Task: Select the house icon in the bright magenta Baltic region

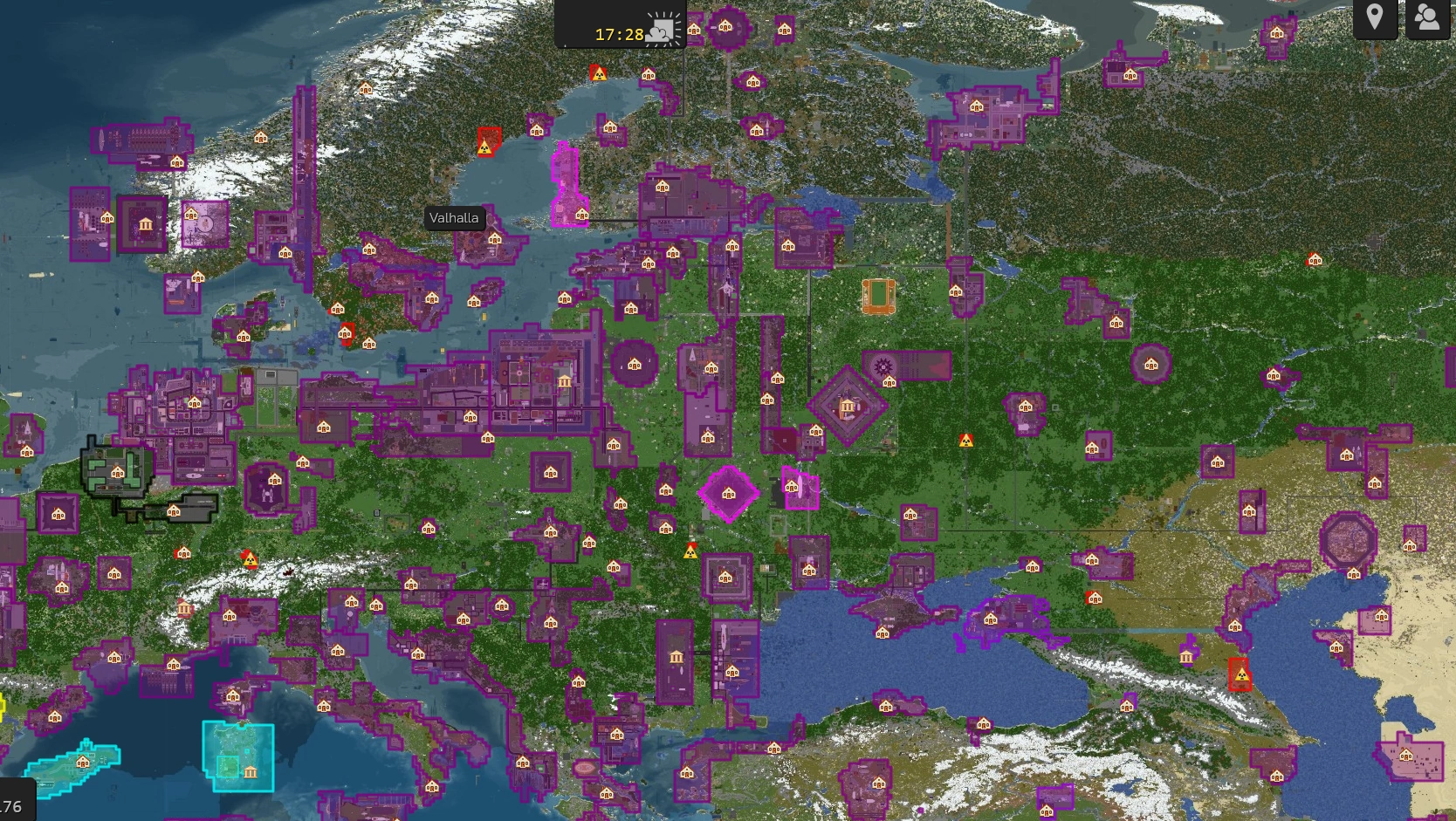Action: 582,215
